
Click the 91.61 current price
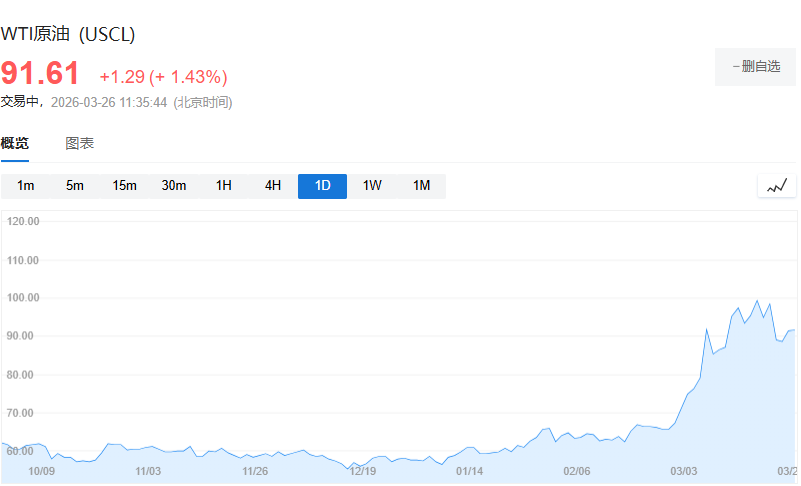[x=40, y=75]
